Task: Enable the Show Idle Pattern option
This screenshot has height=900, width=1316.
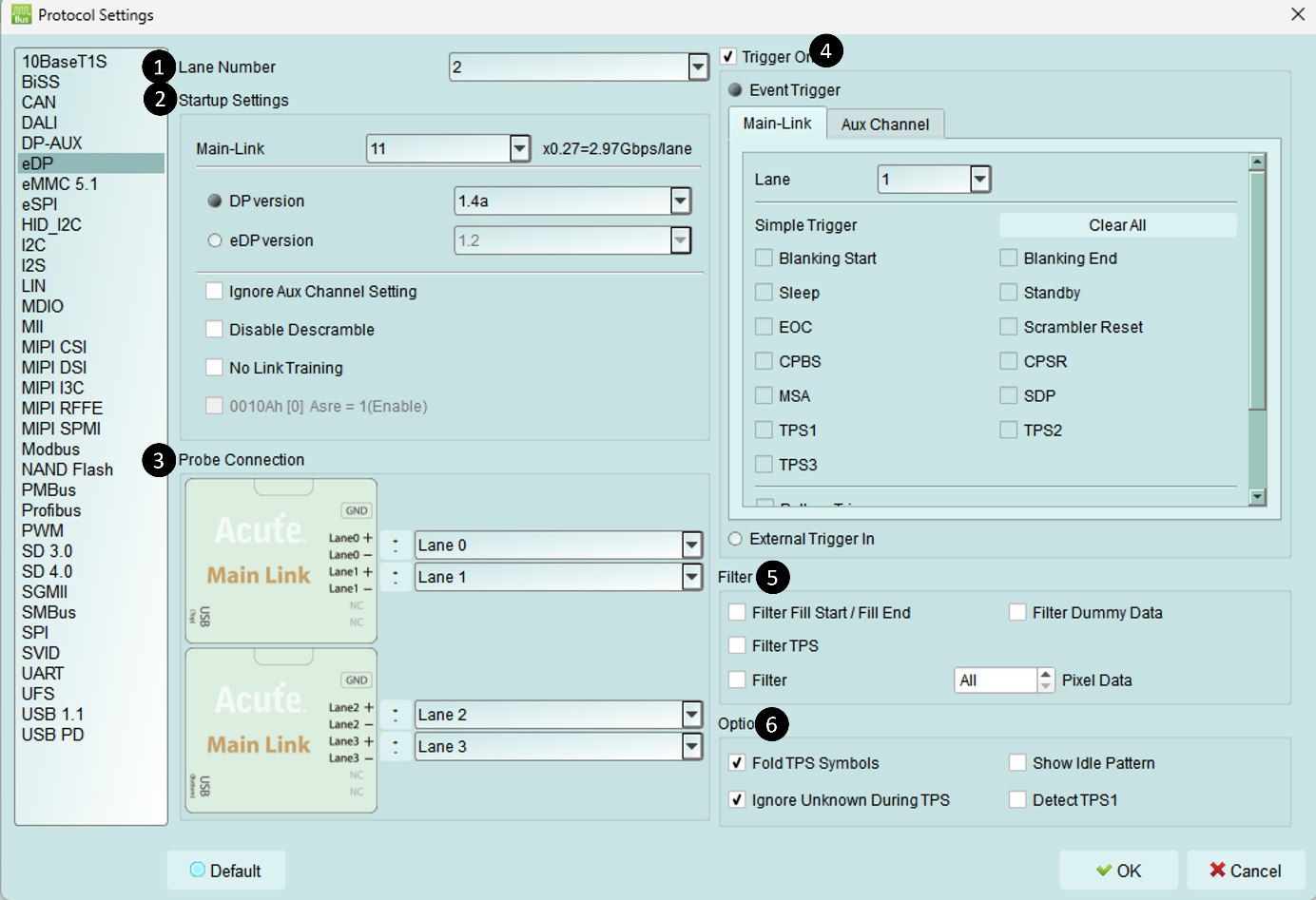Action: 1017,762
